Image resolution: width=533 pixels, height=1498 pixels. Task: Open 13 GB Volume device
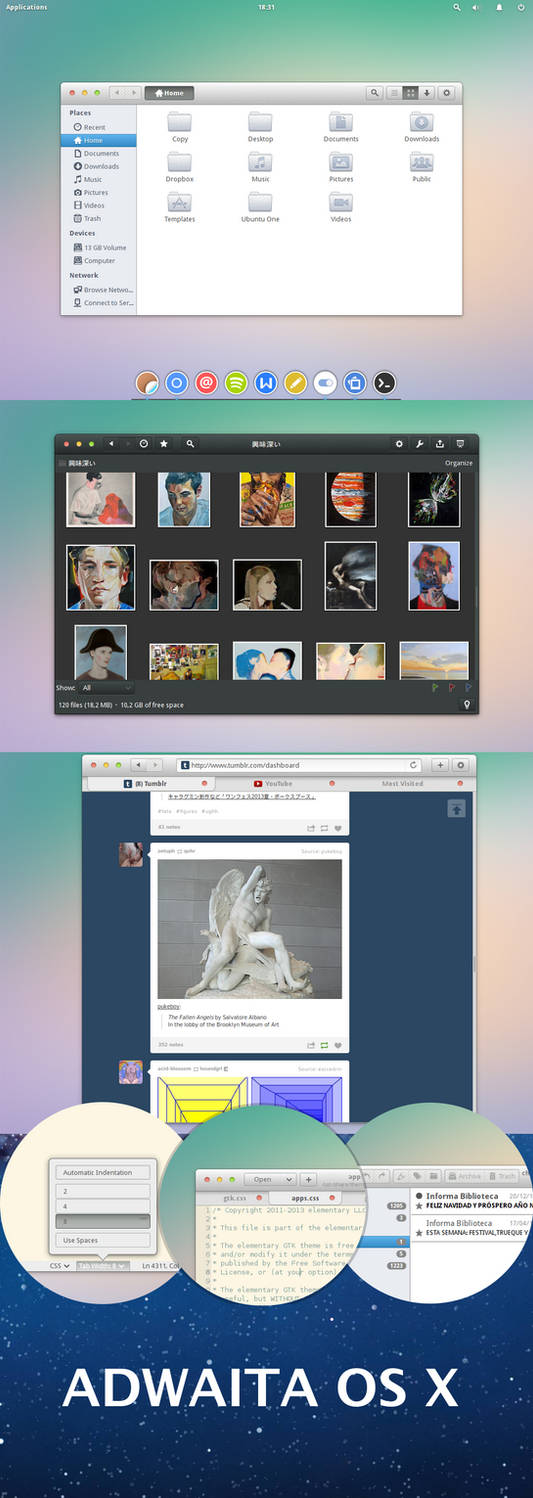(x=99, y=247)
